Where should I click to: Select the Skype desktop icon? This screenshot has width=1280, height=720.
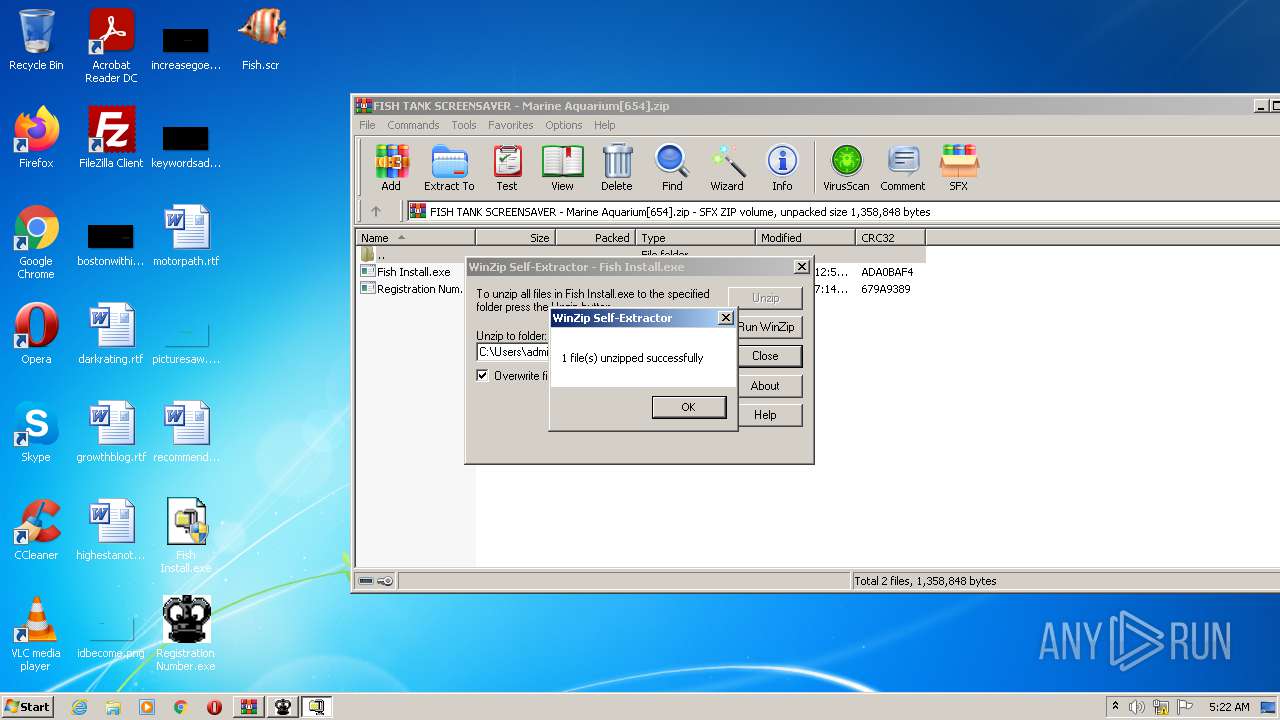36,432
